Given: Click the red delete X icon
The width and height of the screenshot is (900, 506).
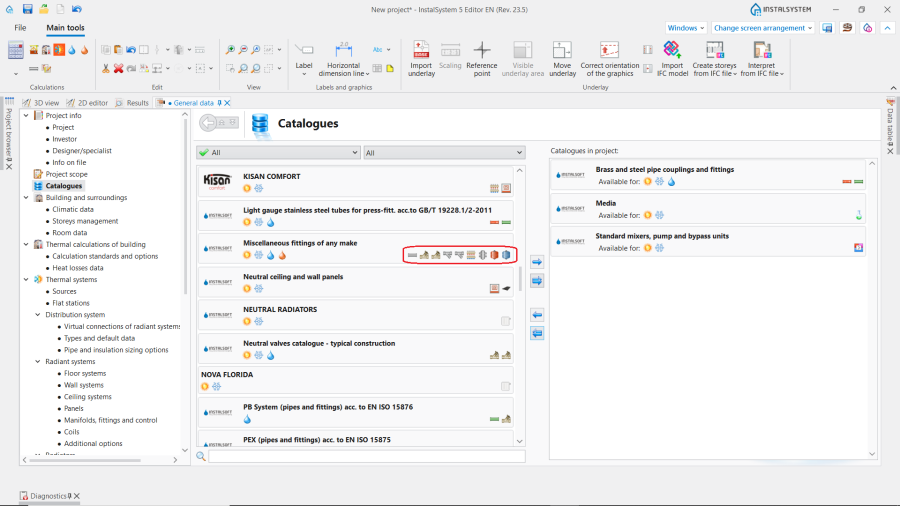Looking at the screenshot, I should tap(118, 68).
